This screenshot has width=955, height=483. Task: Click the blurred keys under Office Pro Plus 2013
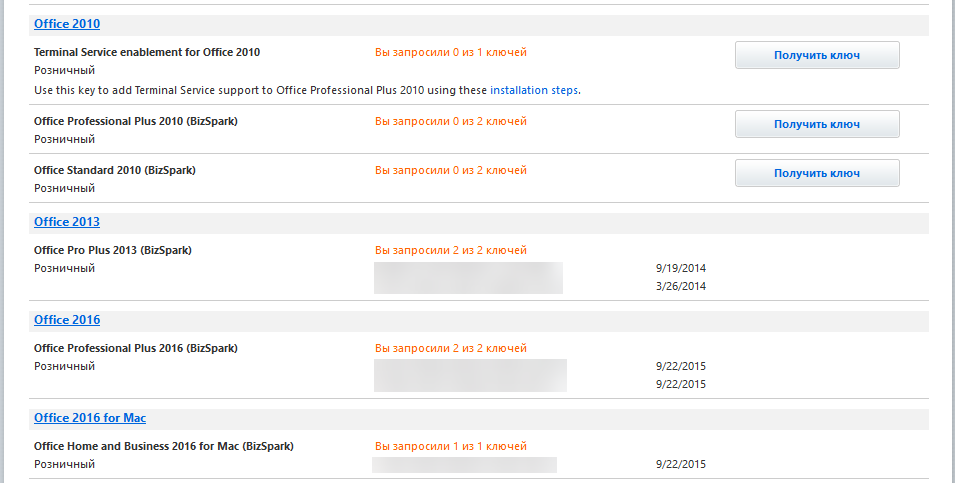[x=468, y=277]
